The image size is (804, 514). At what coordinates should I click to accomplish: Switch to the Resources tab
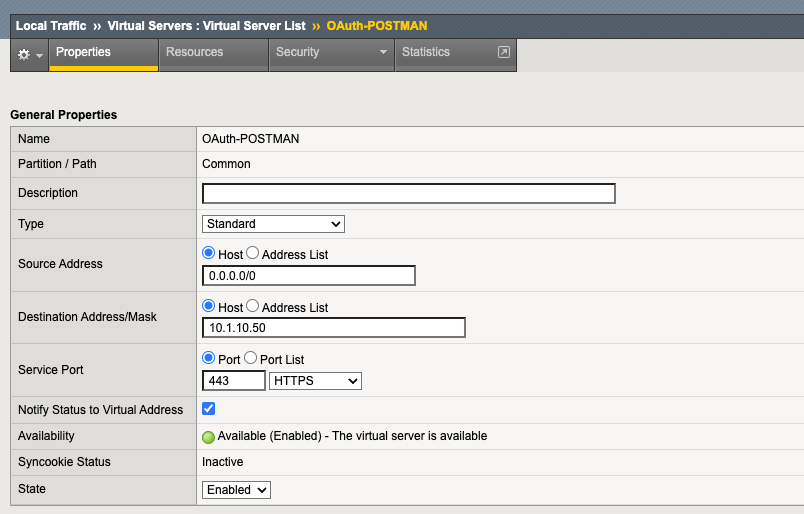[x=195, y=52]
